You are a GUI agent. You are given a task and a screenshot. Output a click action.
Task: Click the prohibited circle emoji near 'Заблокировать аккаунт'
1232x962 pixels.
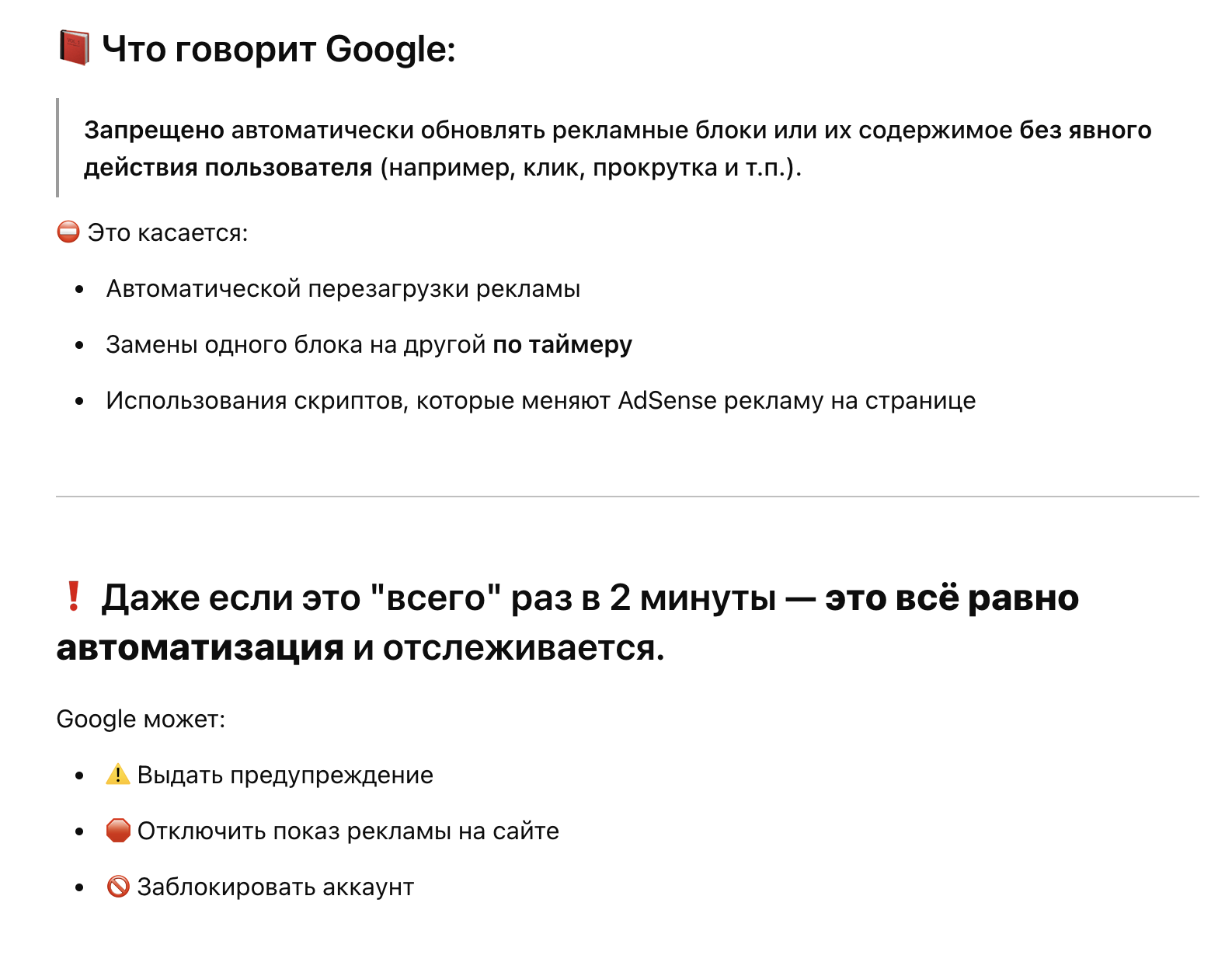(118, 886)
